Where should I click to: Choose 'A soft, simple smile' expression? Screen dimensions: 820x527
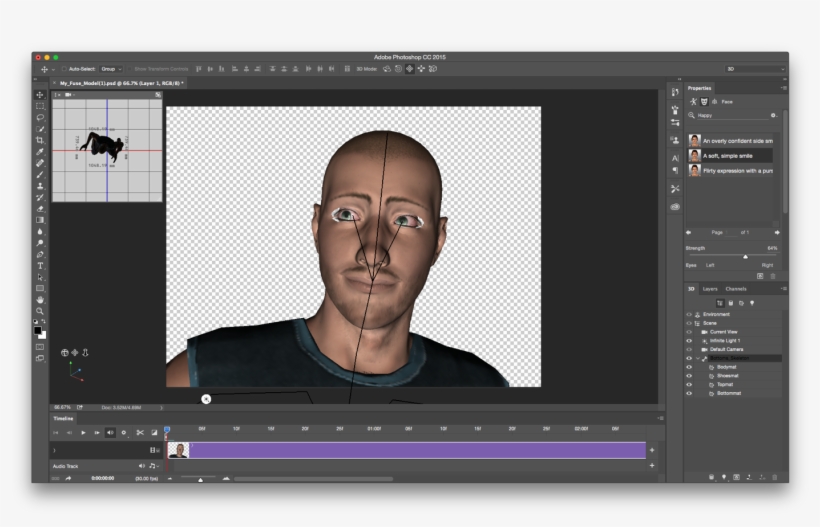[730, 156]
